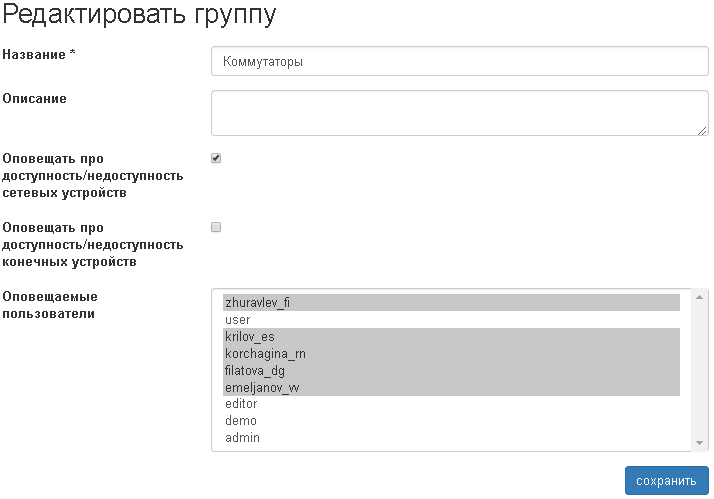
Task: Click the Название input field with Коммутаторы
Action: [460, 62]
